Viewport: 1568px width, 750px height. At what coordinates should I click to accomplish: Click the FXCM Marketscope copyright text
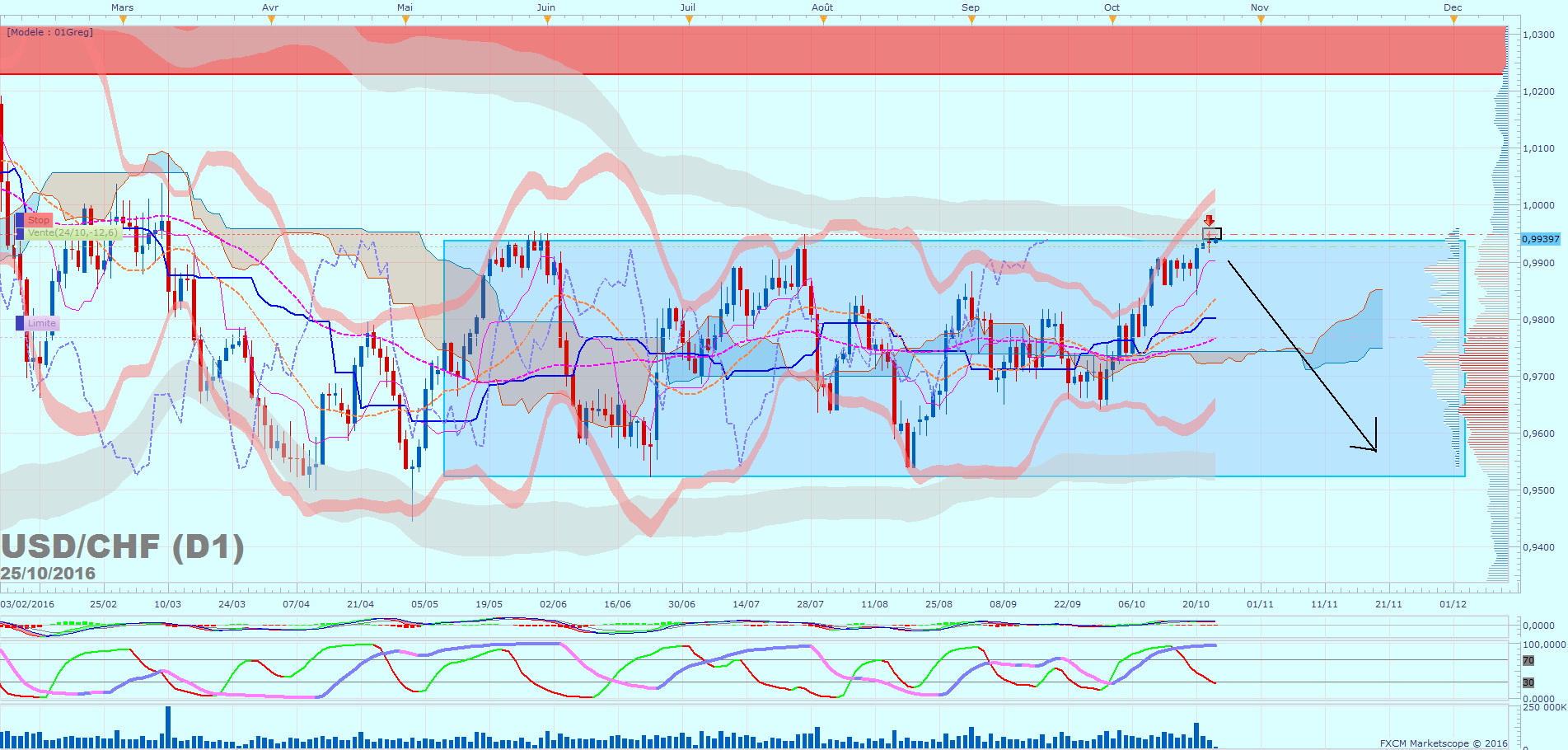1444,743
